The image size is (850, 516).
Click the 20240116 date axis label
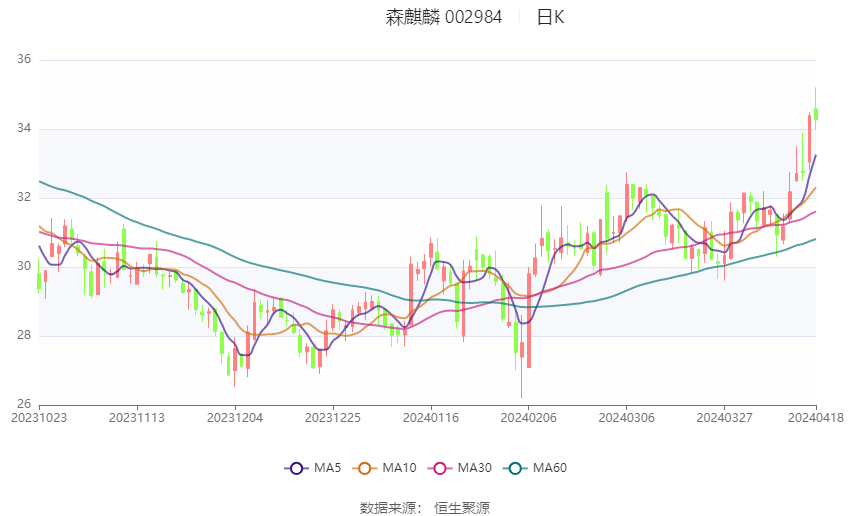click(430, 417)
